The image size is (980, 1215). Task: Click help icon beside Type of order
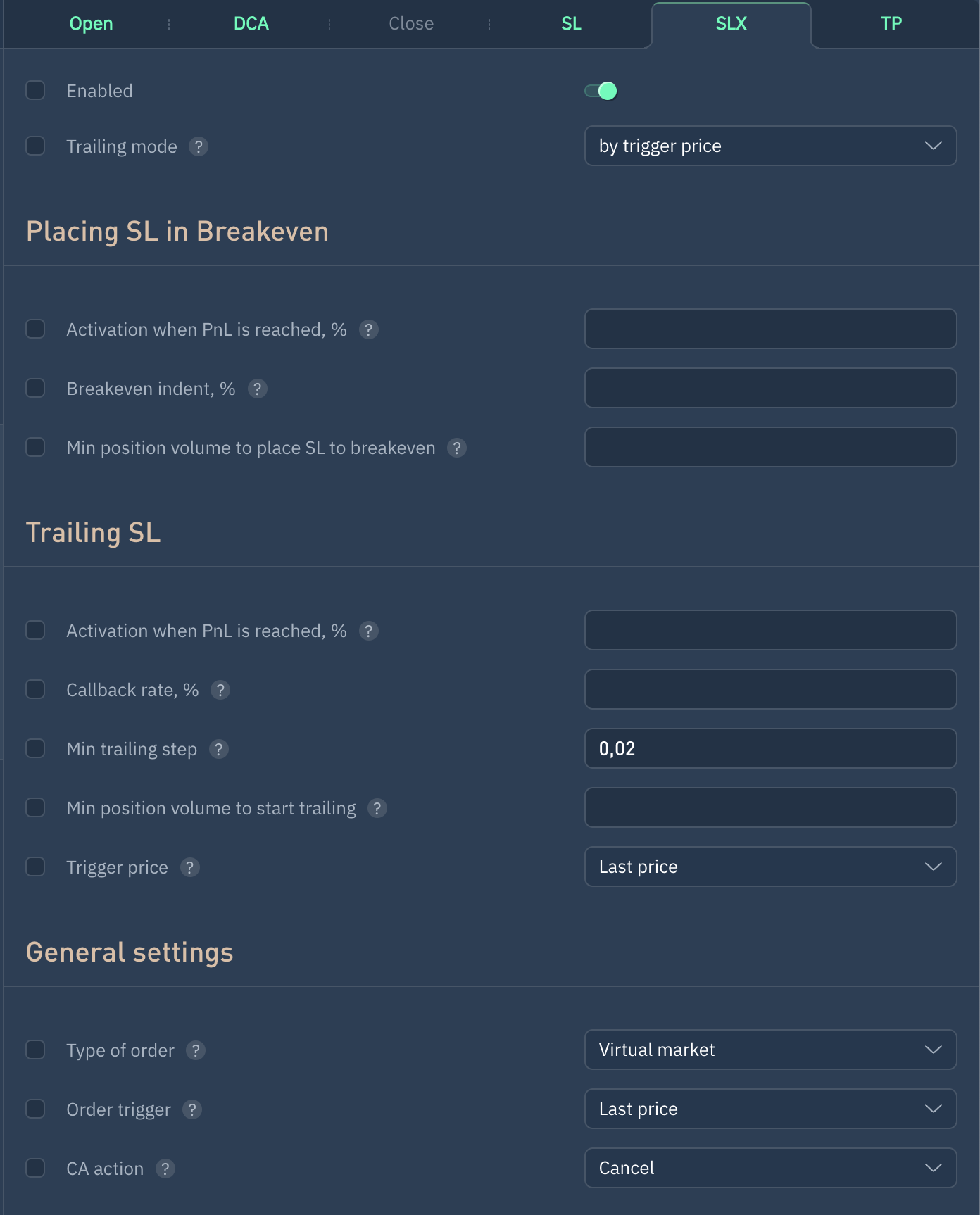pos(196,1050)
